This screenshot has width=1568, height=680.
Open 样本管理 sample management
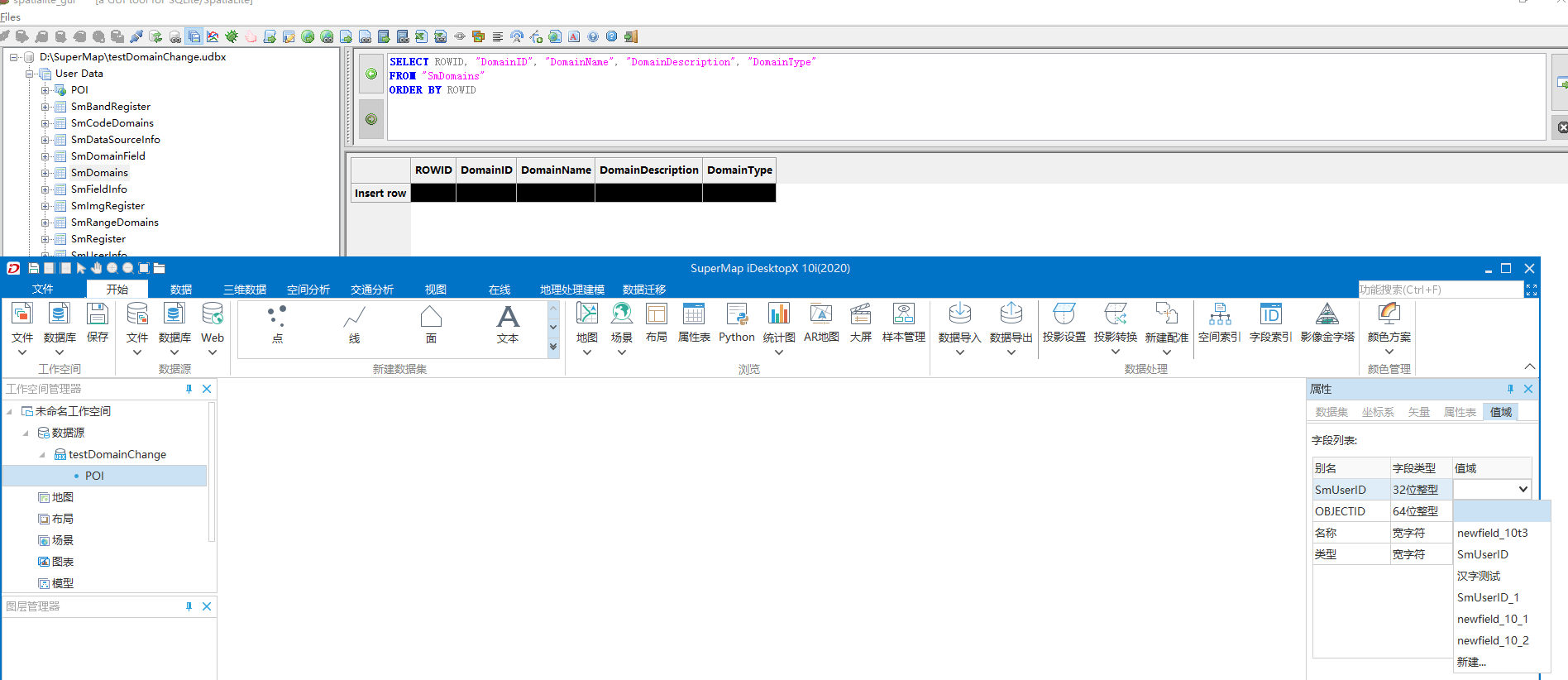tap(904, 323)
